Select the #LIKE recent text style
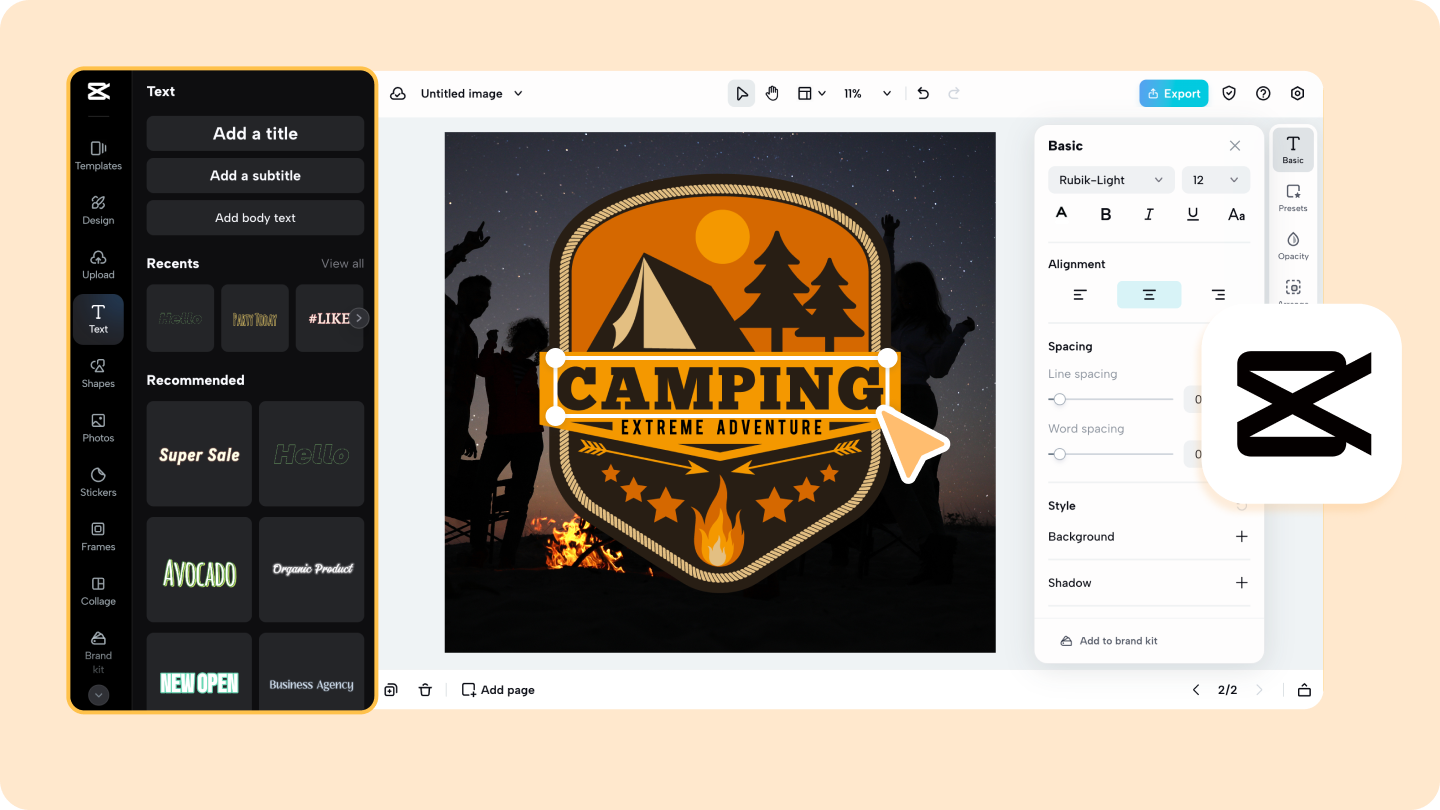The image size is (1440, 810). coord(330,318)
